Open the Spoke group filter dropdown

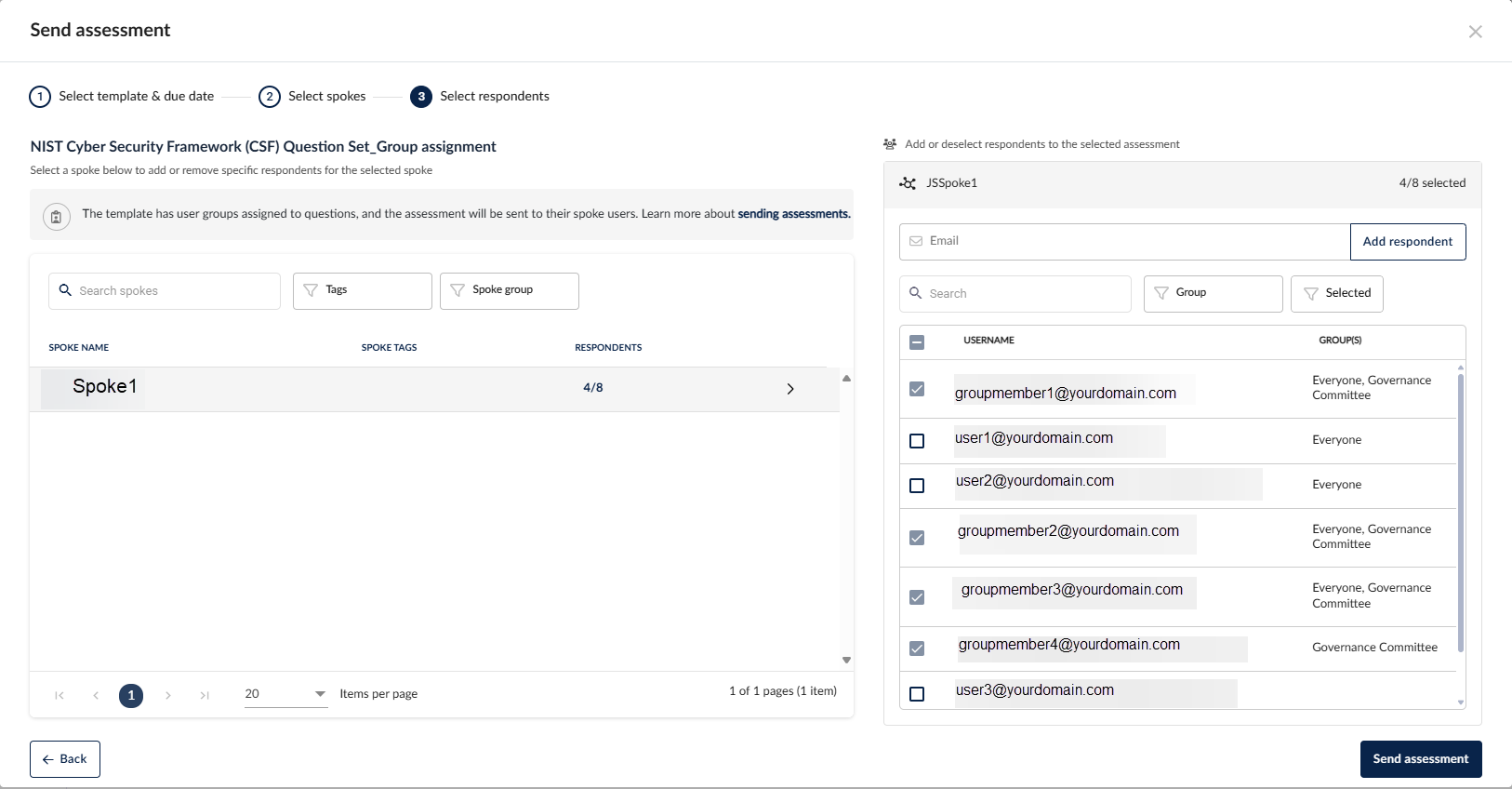click(x=509, y=290)
